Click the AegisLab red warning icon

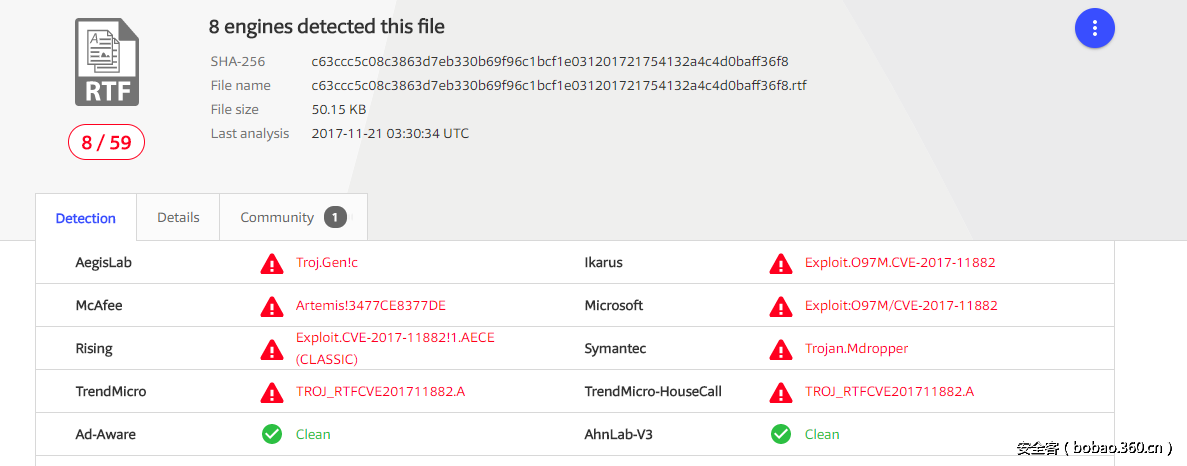(x=272, y=263)
